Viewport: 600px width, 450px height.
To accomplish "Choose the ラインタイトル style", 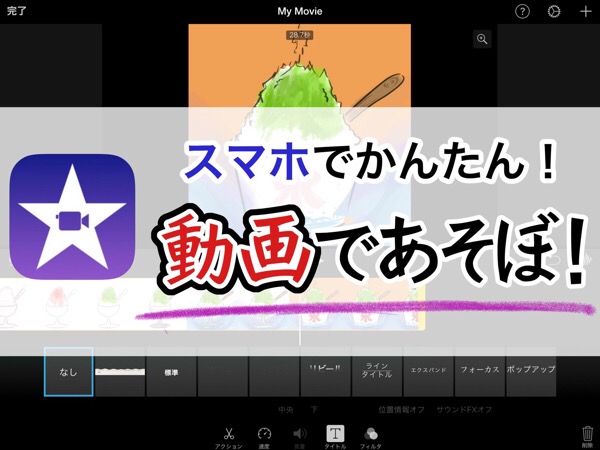I will (377, 372).
